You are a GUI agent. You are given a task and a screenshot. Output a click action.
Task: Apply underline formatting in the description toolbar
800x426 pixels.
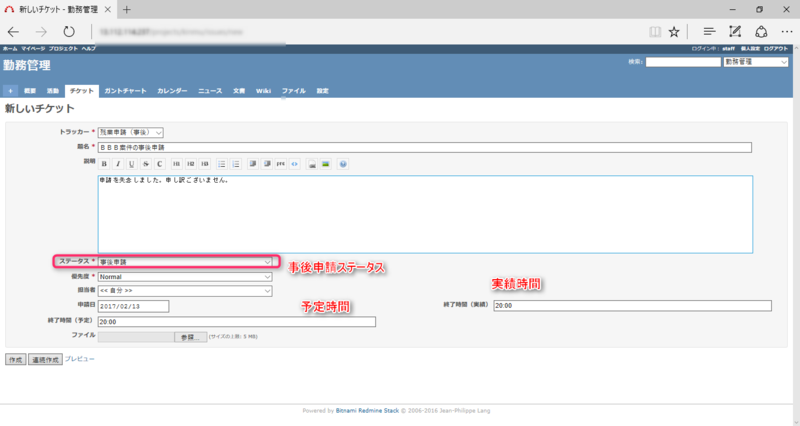pyautogui.click(x=132, y=164)
